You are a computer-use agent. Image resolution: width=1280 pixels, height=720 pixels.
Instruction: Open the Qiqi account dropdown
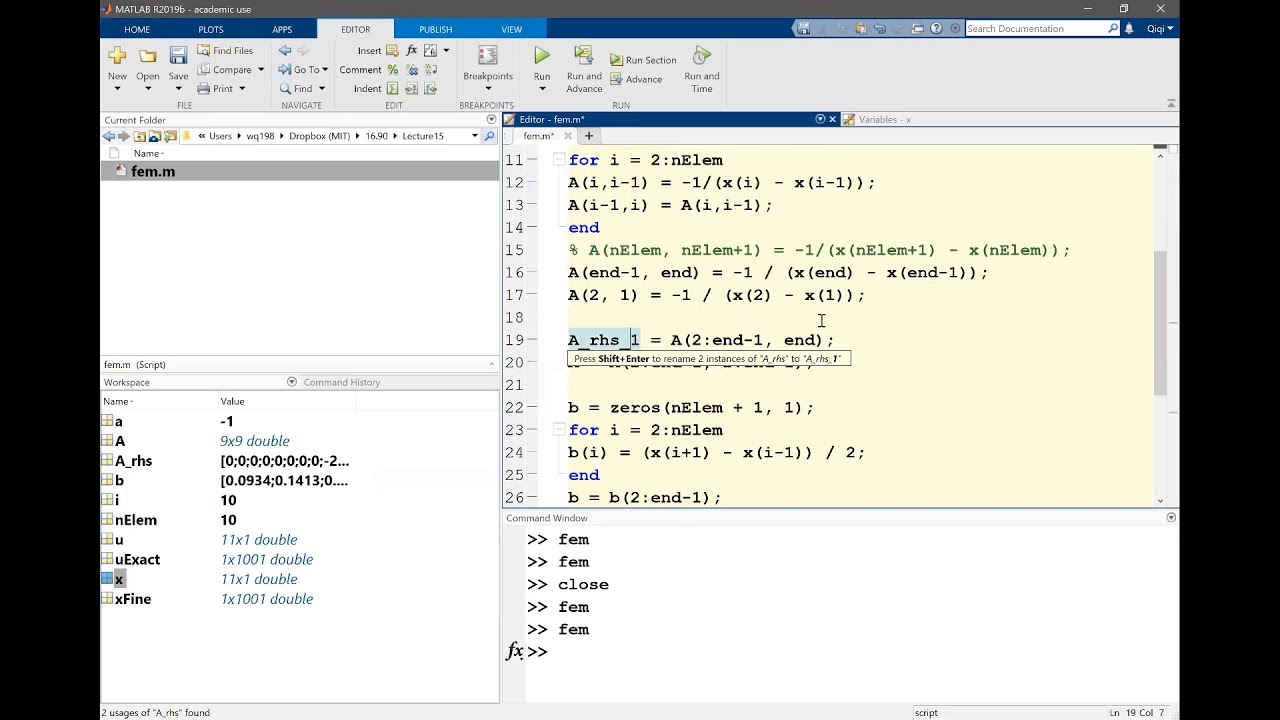[1160, 29]
